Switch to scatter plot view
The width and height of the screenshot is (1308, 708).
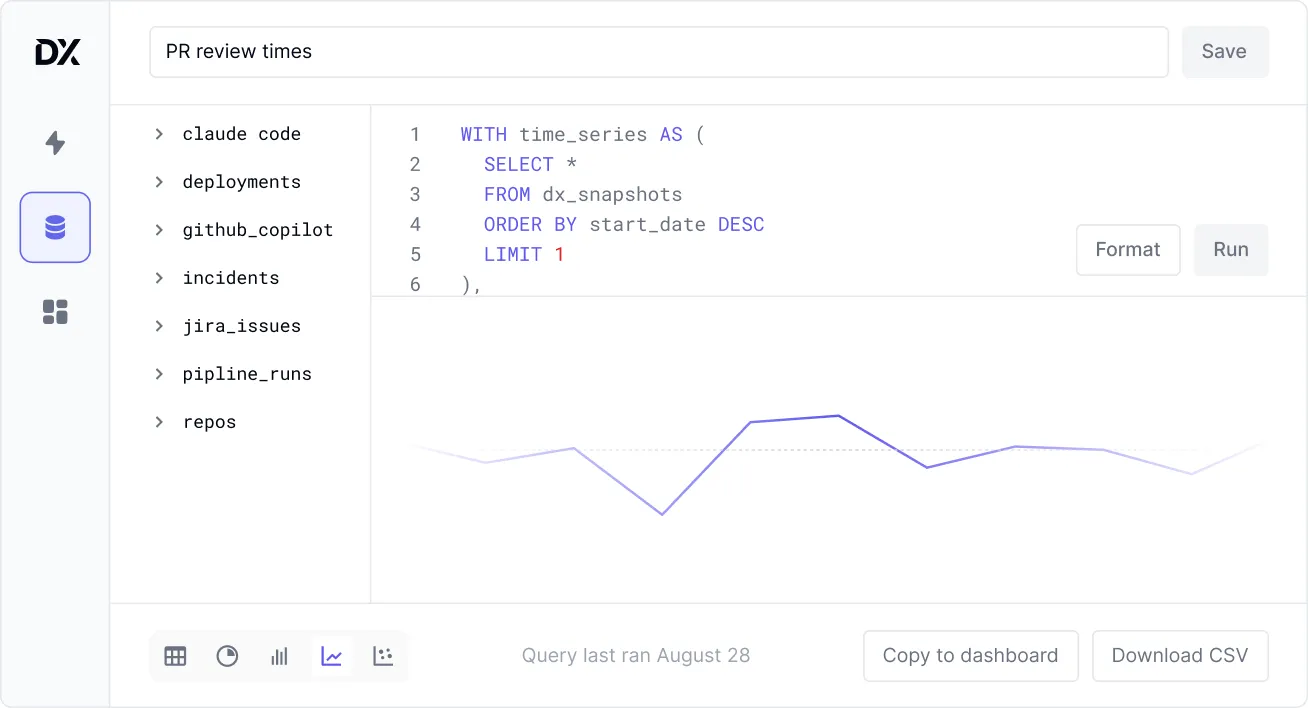[383, 656]
